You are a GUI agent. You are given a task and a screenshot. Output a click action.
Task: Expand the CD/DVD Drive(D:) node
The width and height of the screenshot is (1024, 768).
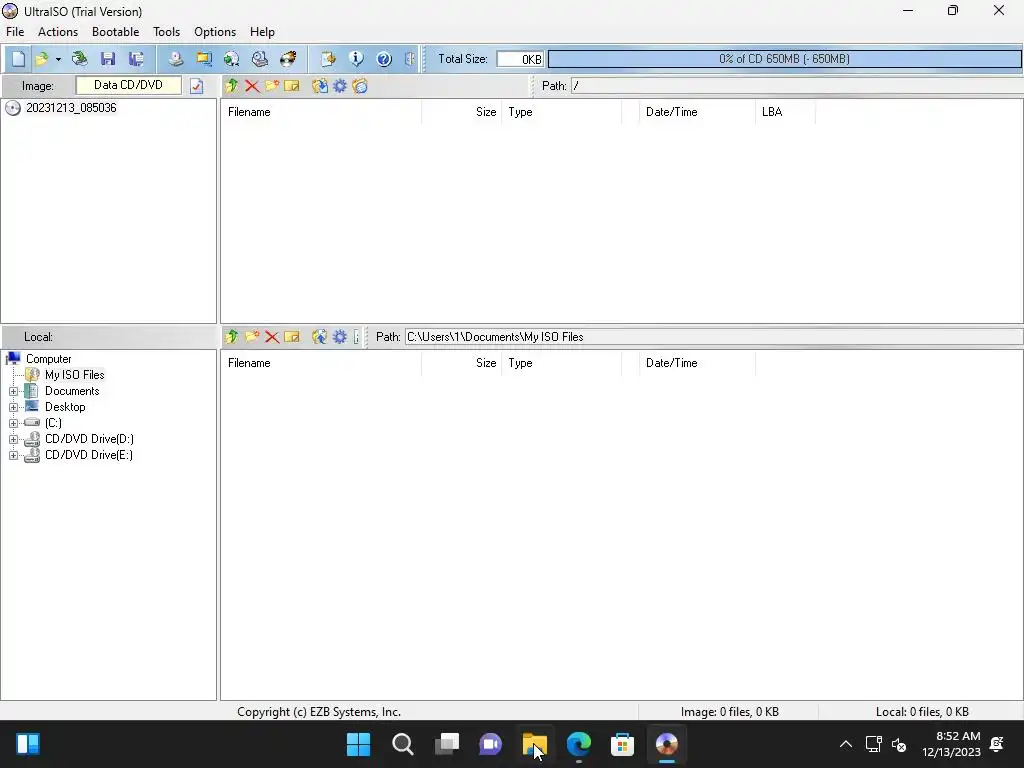point(13,440)
